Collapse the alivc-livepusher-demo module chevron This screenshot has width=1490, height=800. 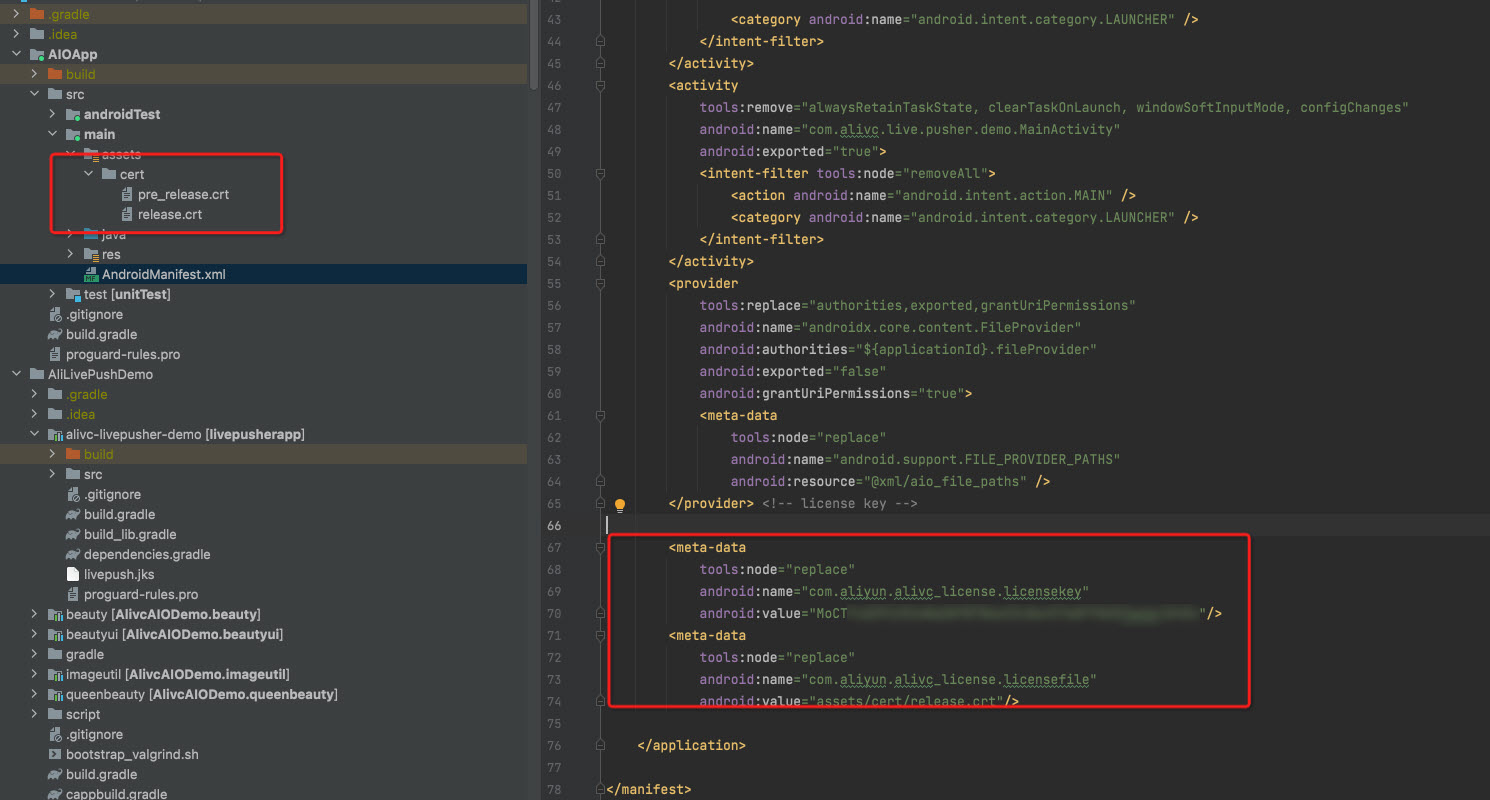(35, 434)
